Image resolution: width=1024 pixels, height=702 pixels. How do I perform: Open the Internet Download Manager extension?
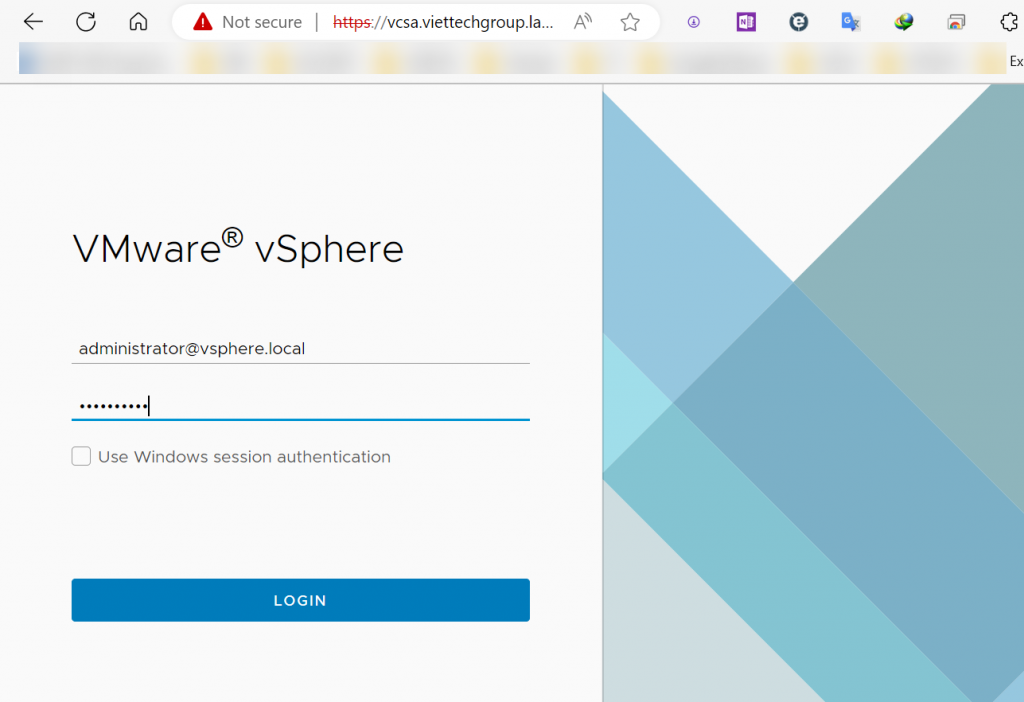pyautogui.click(x=904, y=22)
